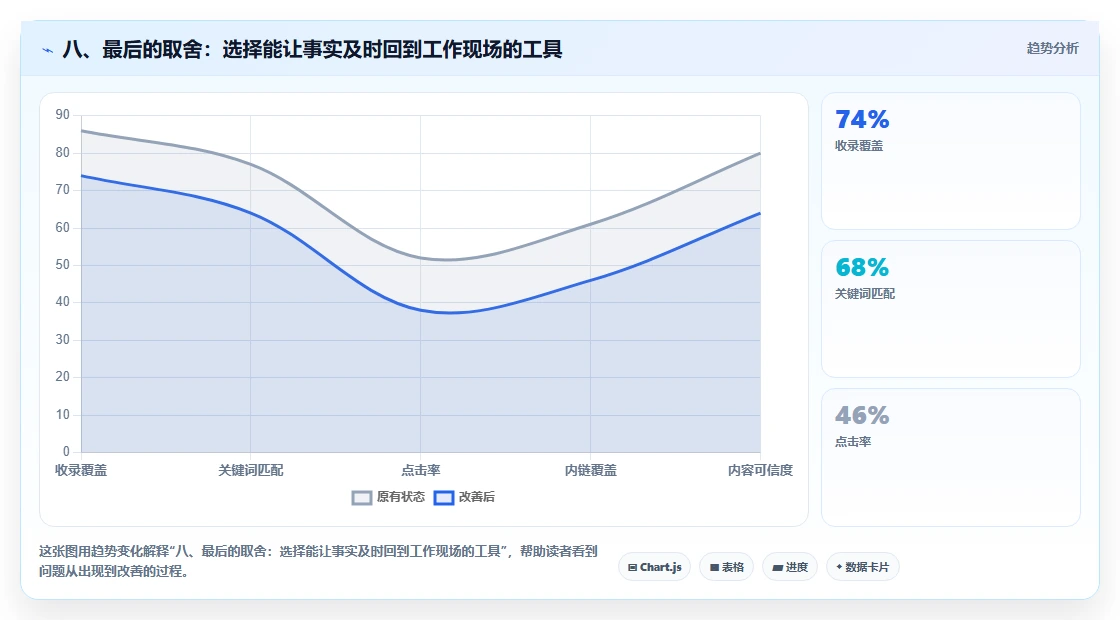This screenshot has height=620, width=1120.
Task: Click the lightning icon beside the heading
Action: (x=48, y=50)
